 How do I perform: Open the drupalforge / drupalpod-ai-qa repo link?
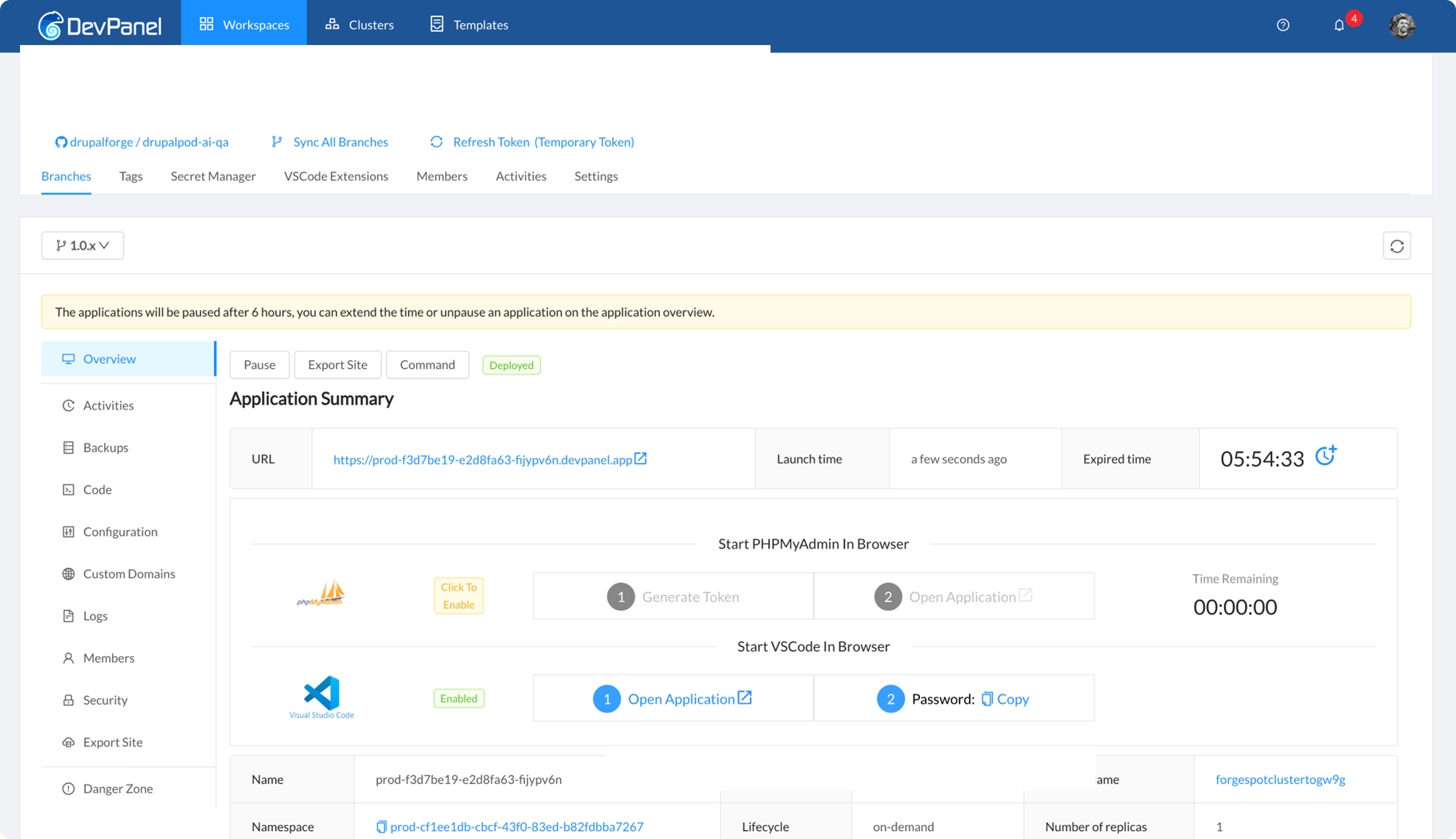(149, 142)
